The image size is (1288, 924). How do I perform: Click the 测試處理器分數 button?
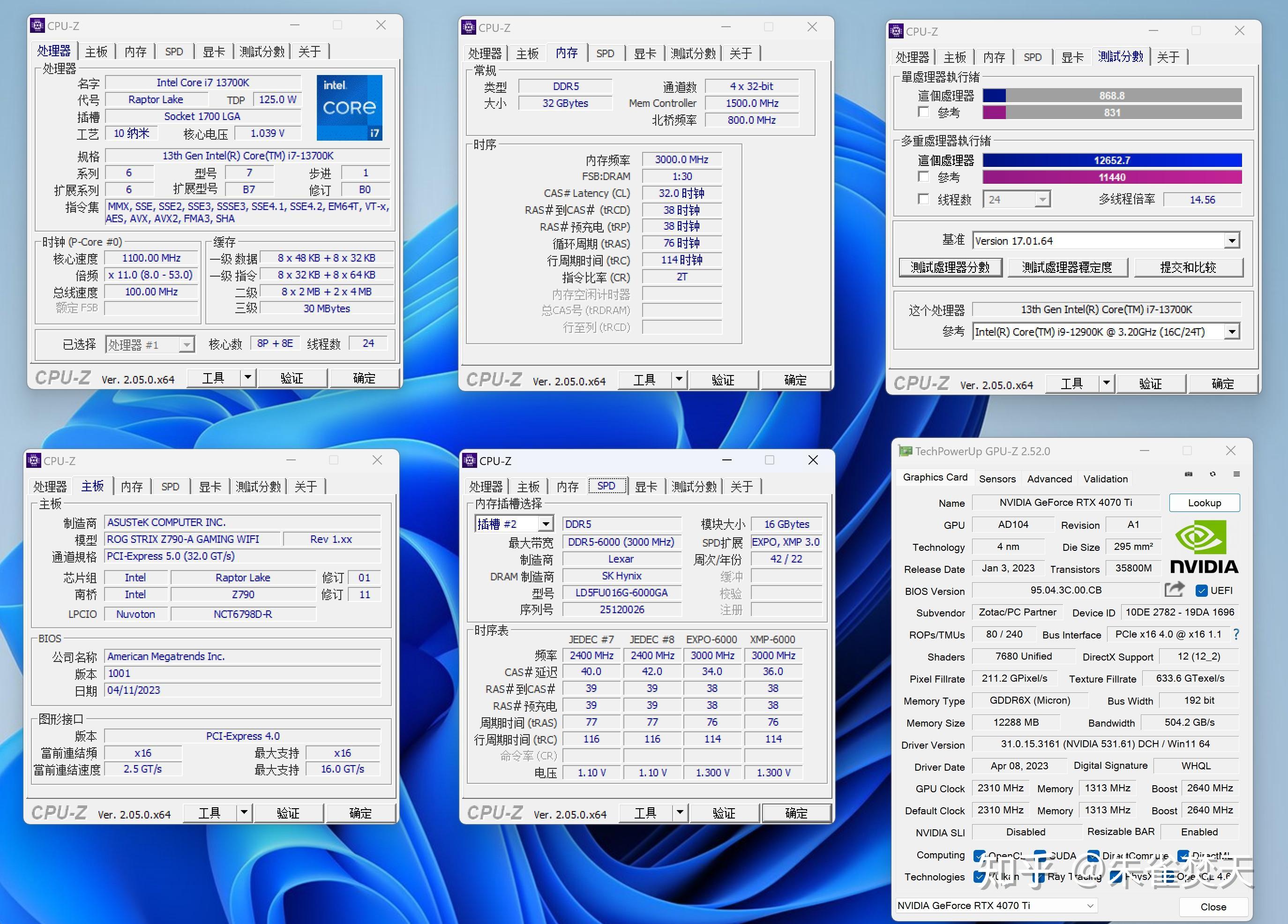(x=951, y=268)
